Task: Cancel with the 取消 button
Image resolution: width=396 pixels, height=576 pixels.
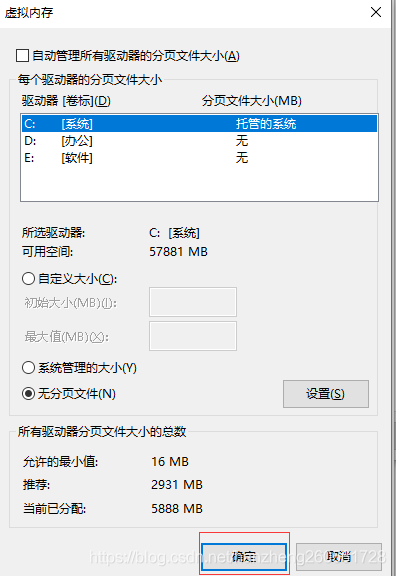Action: [339, 557]
